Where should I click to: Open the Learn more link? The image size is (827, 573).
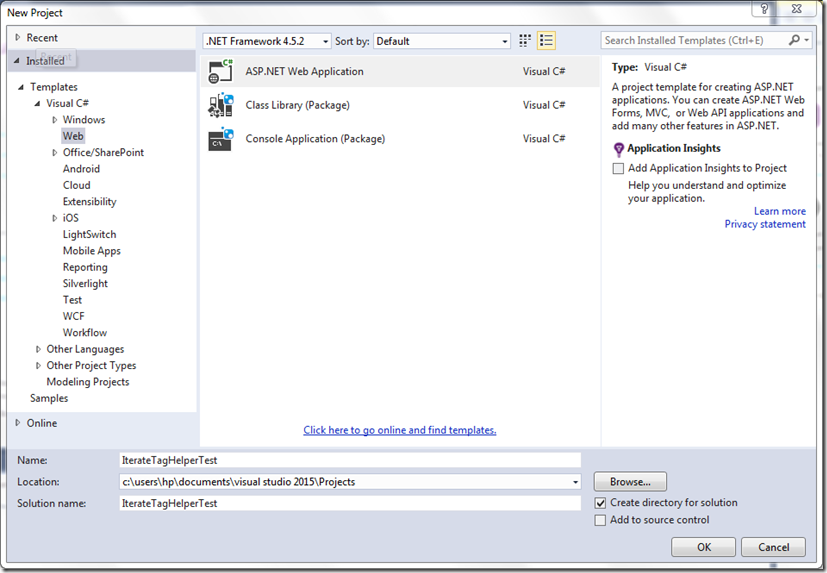point(780,211)
